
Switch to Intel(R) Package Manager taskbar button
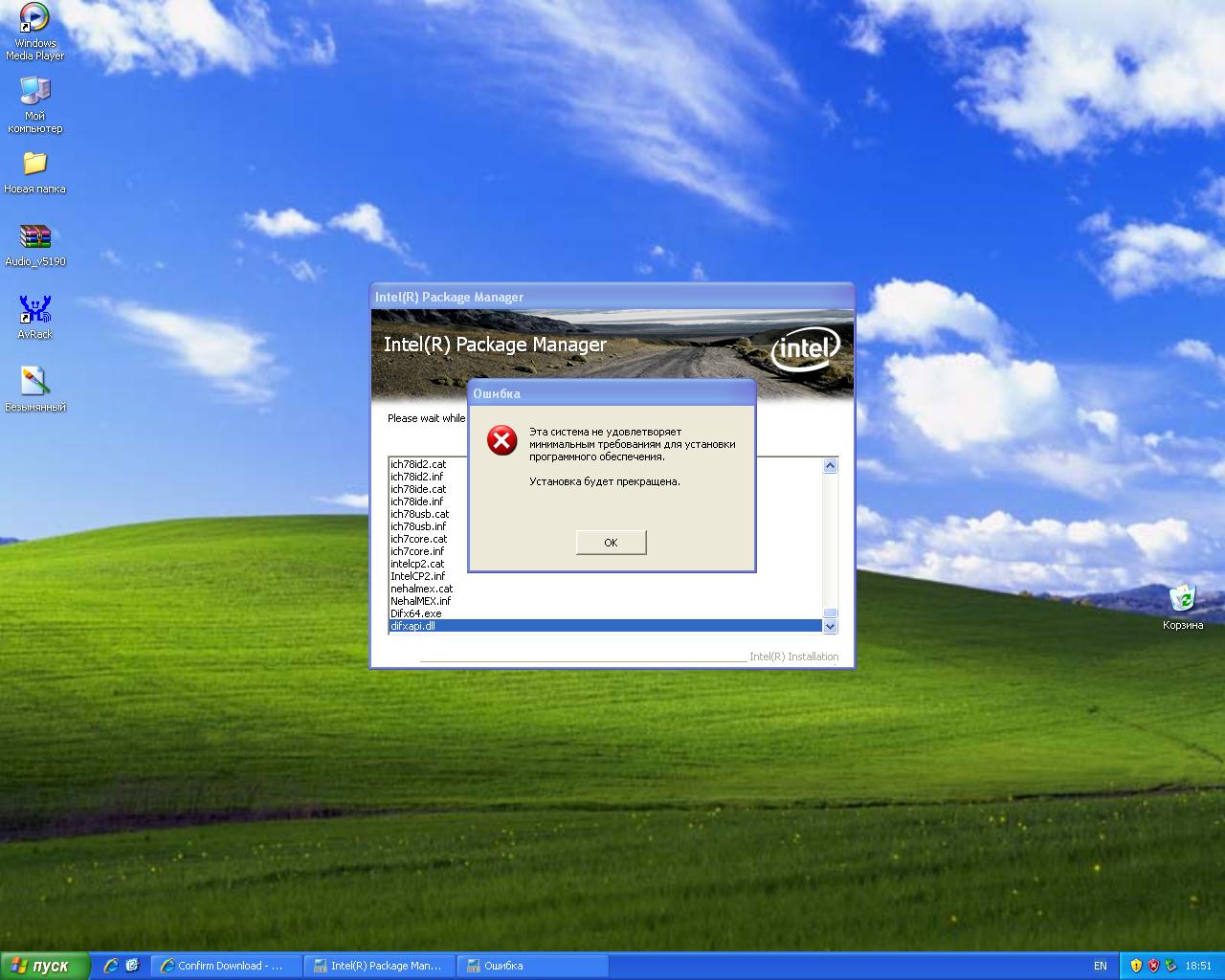pyautogui.click(x=380, y=966)
